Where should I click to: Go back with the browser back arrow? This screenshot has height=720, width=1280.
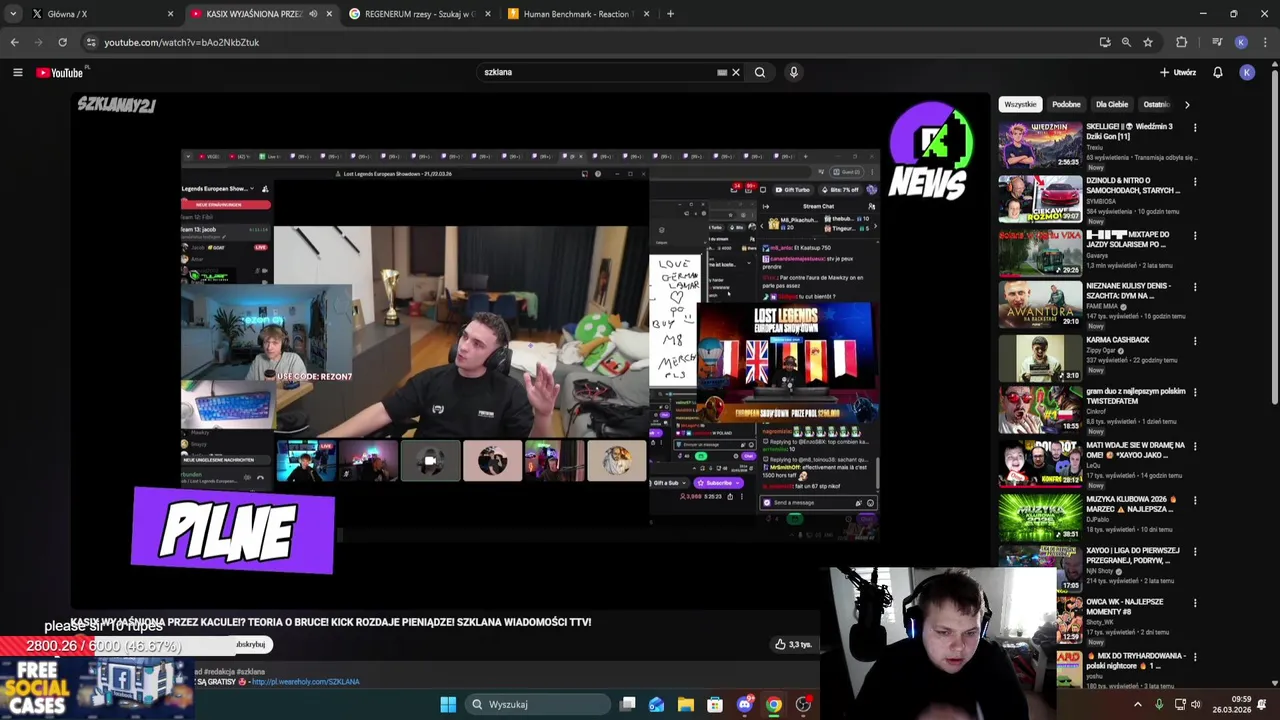(14, 42)
